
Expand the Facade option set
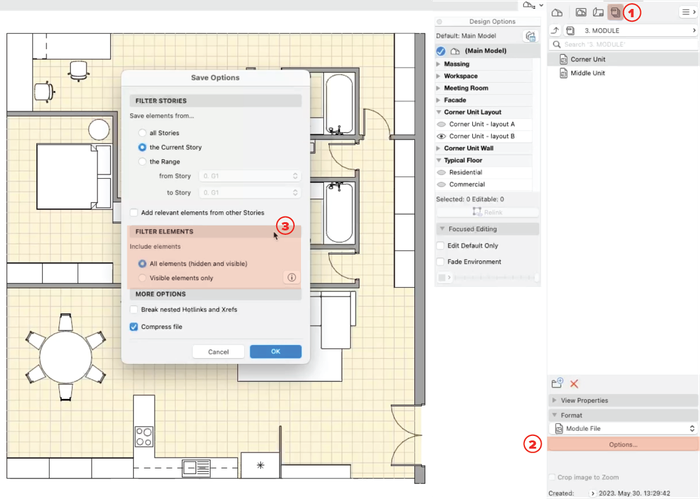438,100
